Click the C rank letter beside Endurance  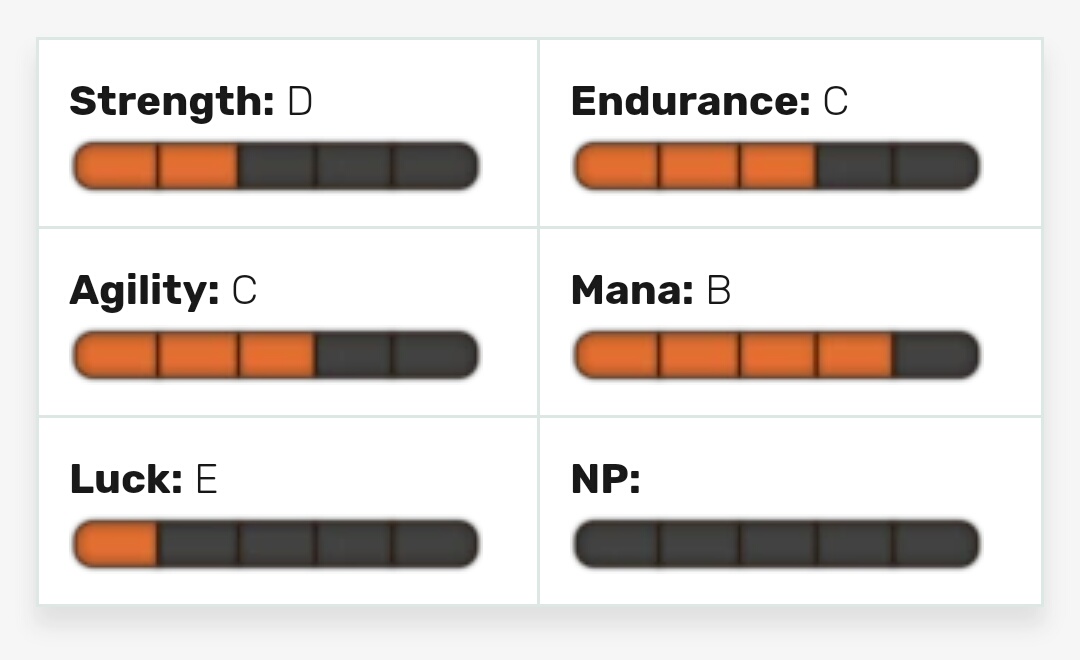tap(835, 101)
